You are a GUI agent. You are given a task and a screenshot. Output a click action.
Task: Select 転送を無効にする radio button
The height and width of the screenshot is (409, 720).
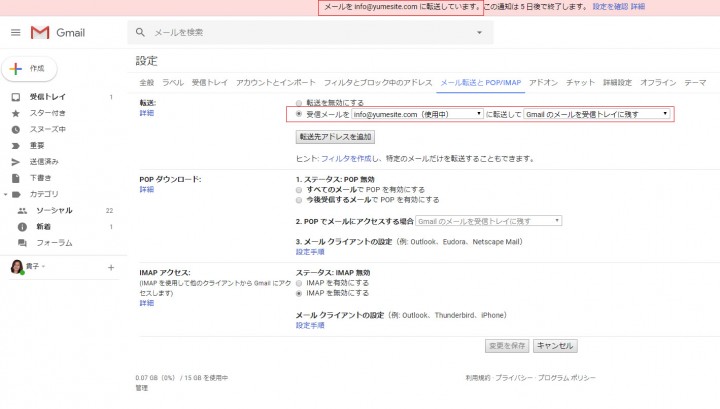pyautogui.click(x=299, y=103)
